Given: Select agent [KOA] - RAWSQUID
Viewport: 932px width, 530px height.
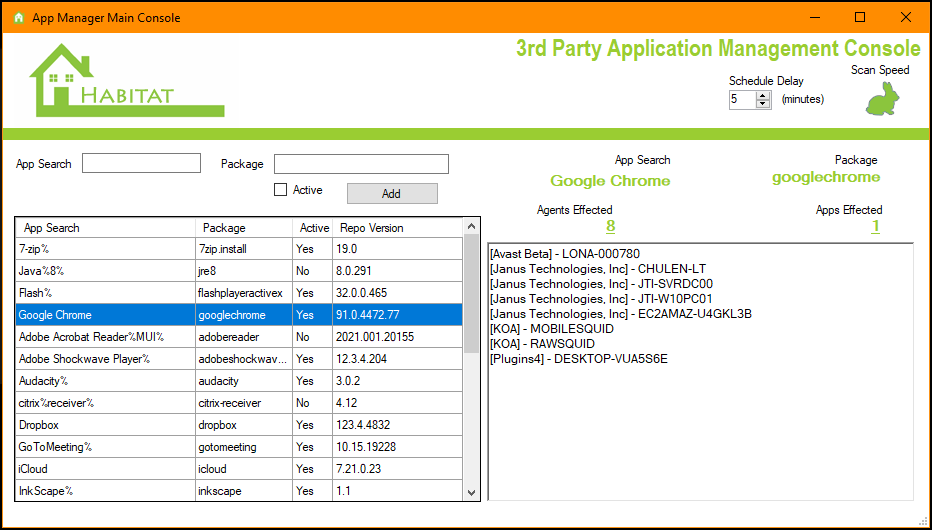Looking at the screenshot, I should click(542, 343).
